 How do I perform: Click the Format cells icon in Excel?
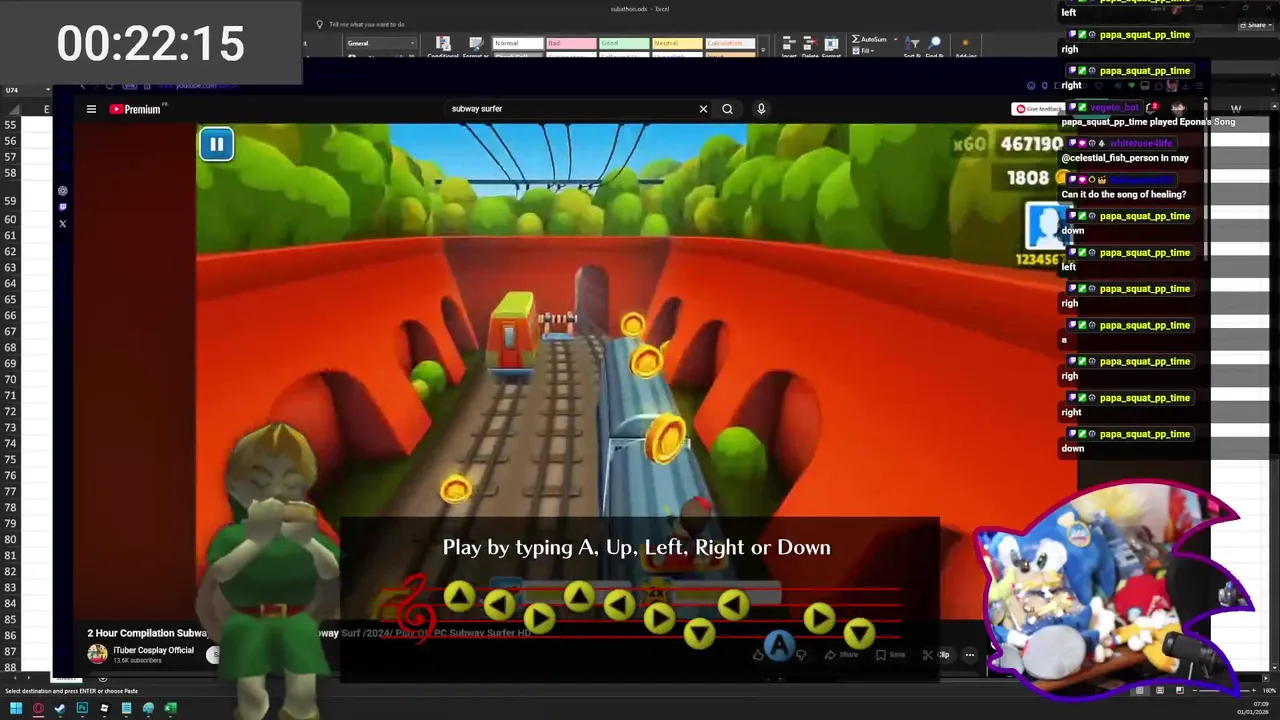click(x=831, y=44)
